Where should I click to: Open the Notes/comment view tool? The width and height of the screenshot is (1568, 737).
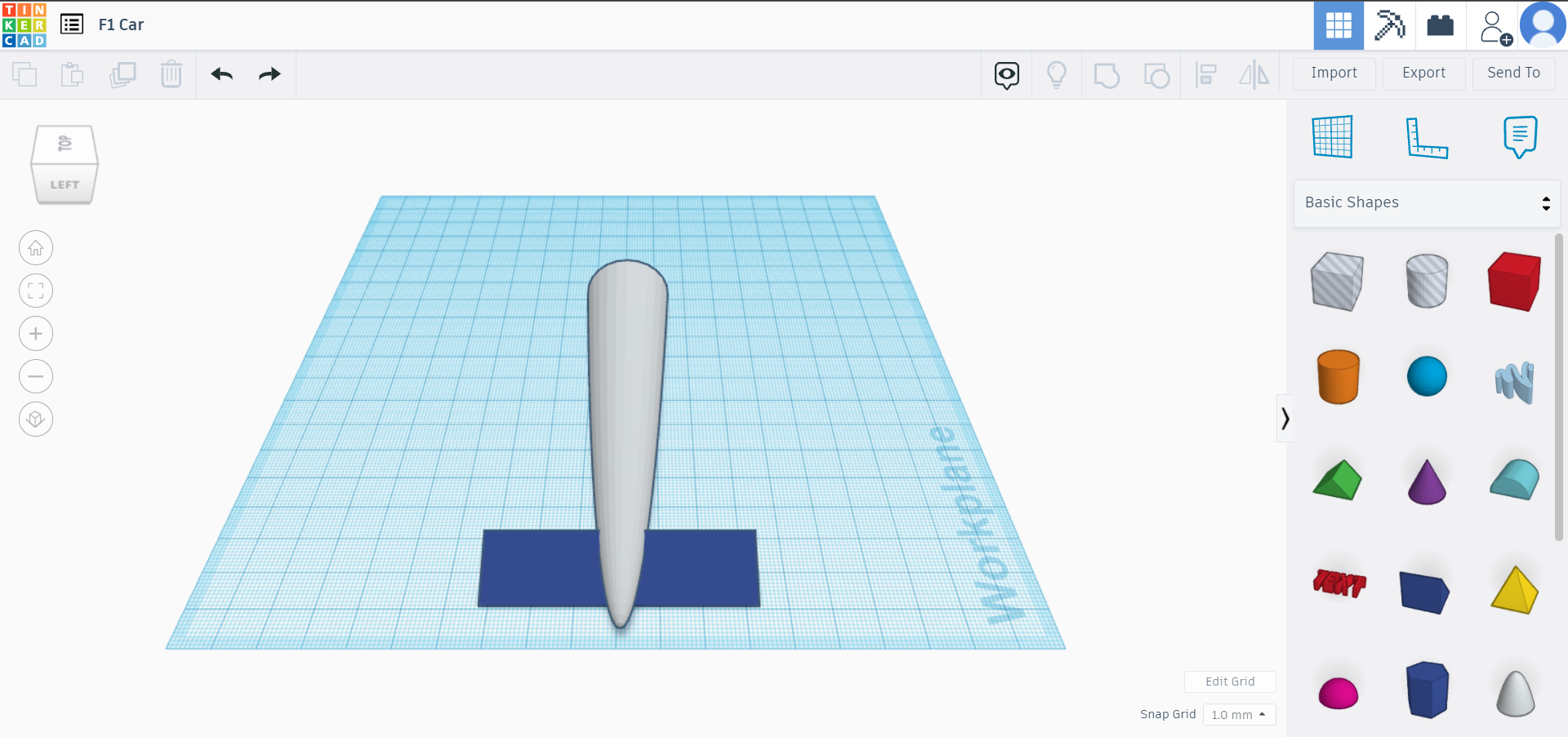click(x=1007, y=75)
